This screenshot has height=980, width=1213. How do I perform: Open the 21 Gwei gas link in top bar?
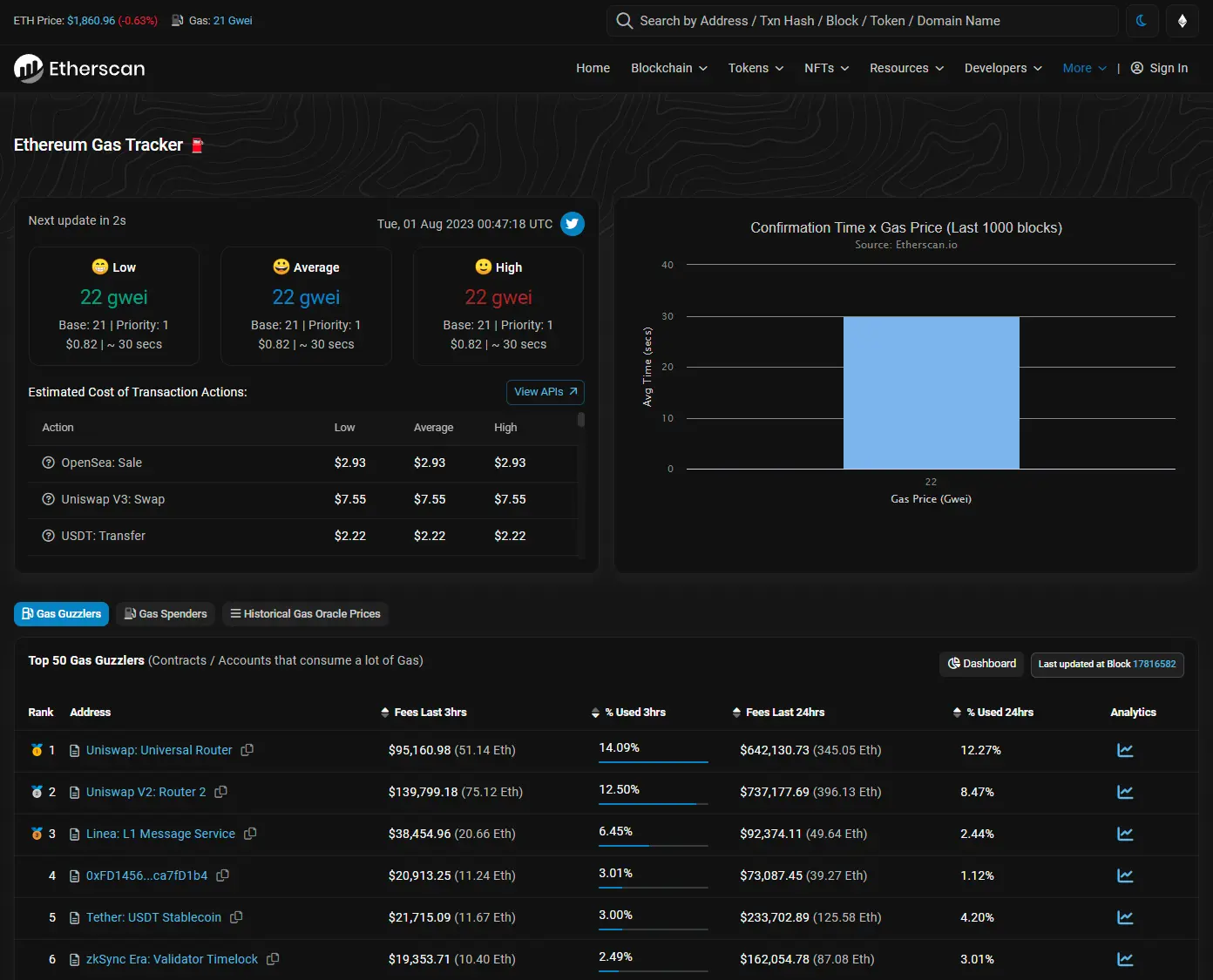coord(233,20)
